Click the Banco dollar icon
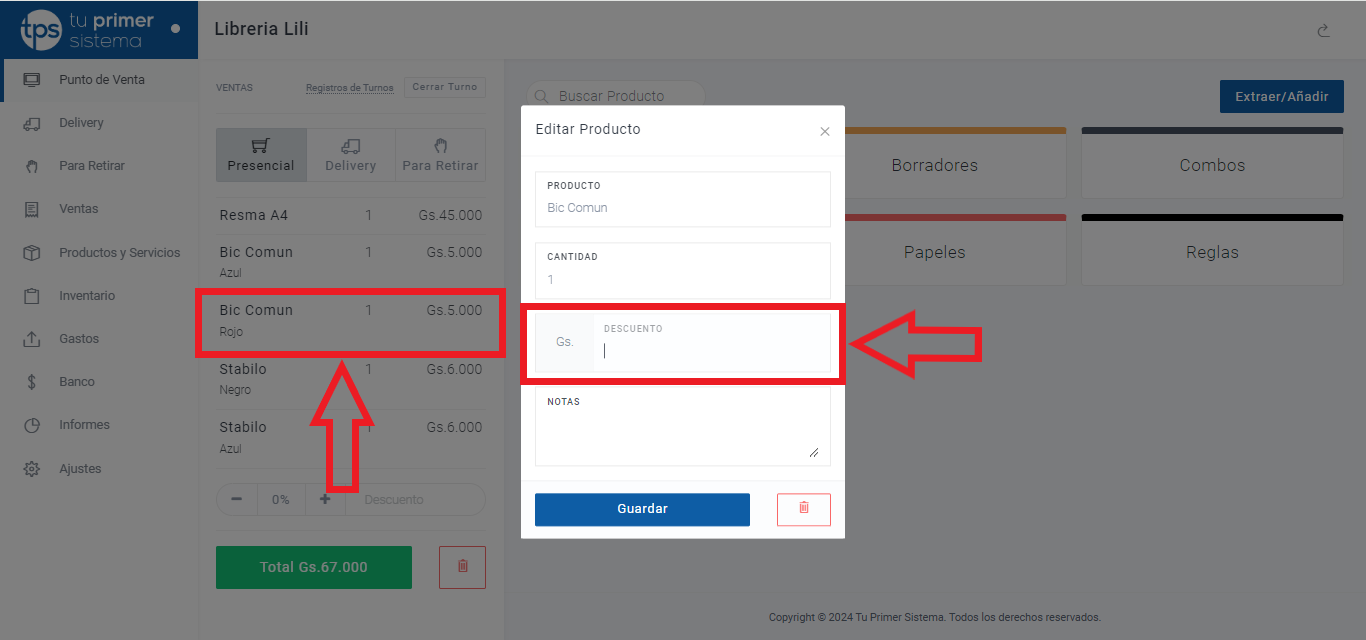 (32, 382)
